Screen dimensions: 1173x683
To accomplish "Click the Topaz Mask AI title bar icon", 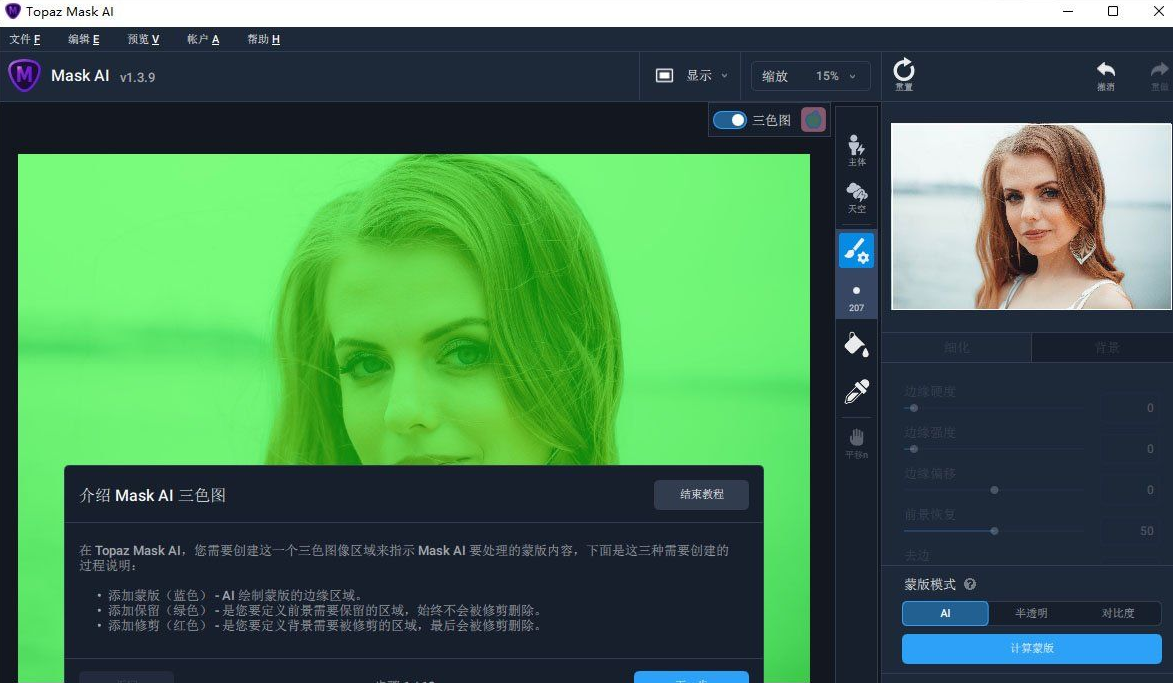I will pyautogui.click(x=13, y=11).
